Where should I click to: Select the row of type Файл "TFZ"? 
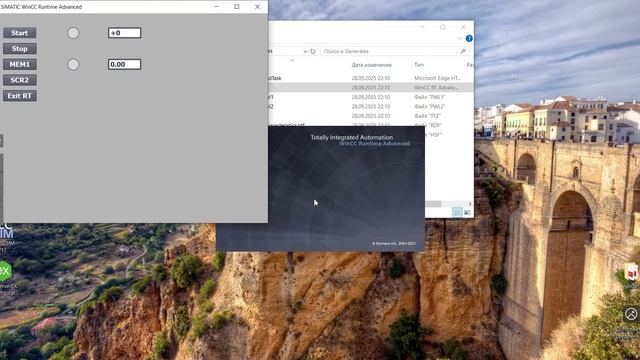(x=371, y=116)
